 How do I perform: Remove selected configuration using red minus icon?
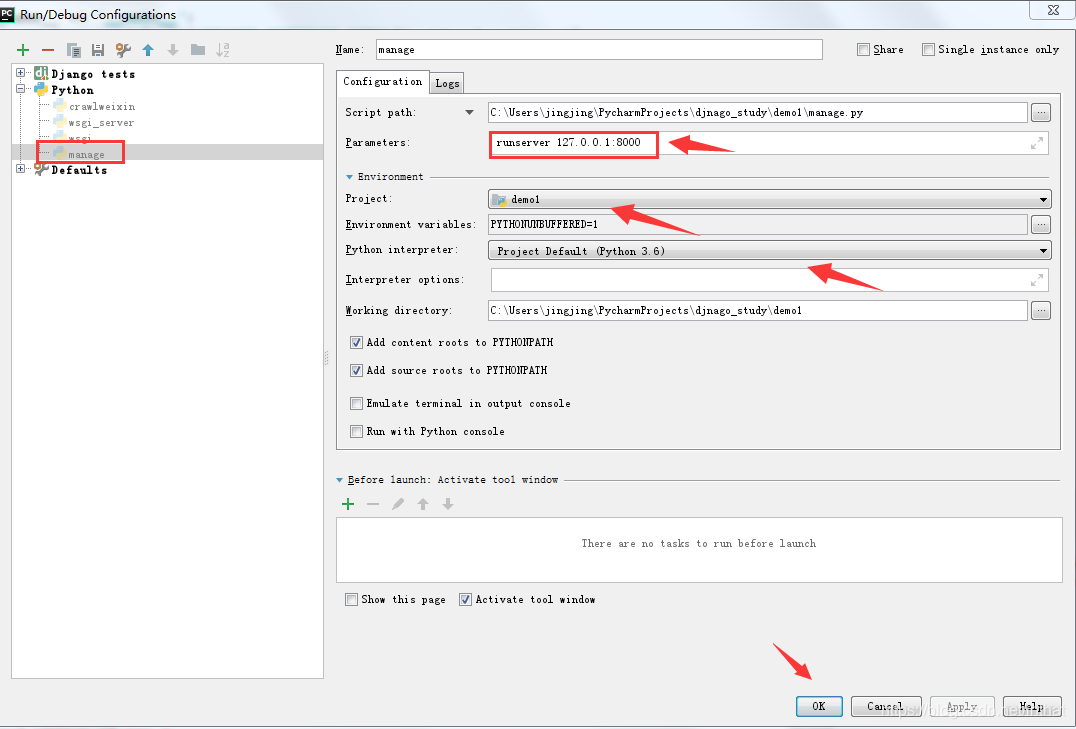pyautogui.click(x=48, y=50)
